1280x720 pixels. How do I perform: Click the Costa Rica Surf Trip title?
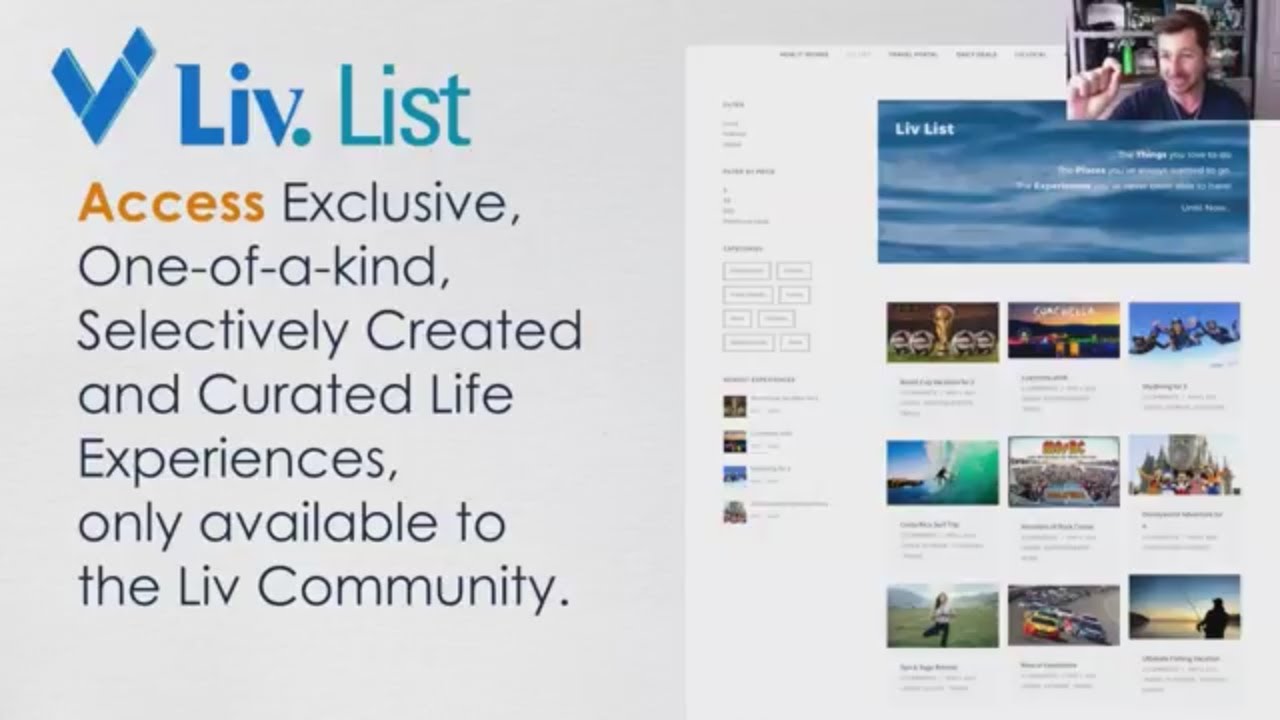(930, 523)
